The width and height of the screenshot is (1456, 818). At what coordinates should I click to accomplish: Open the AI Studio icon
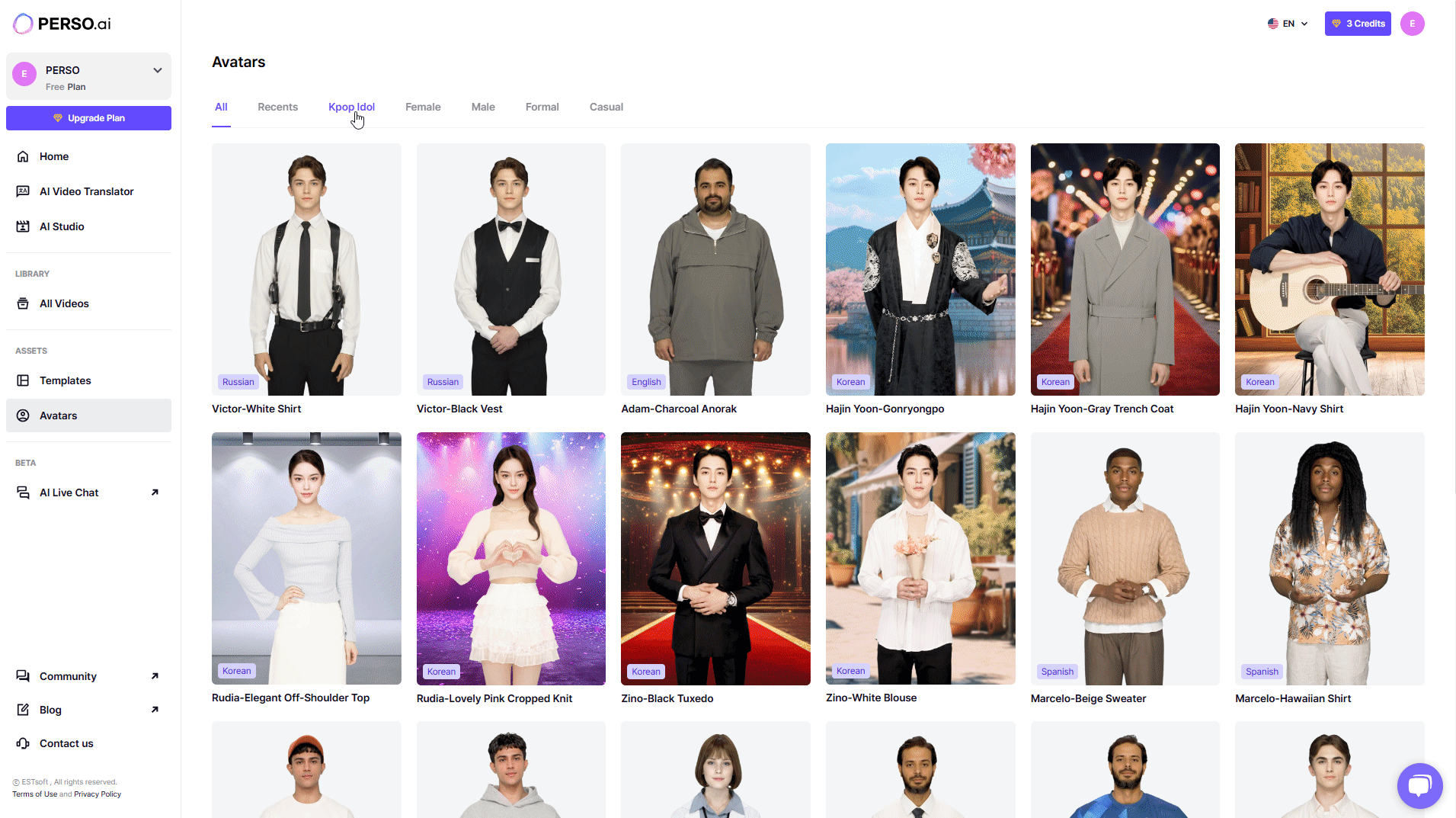click(x=23, y=226)
